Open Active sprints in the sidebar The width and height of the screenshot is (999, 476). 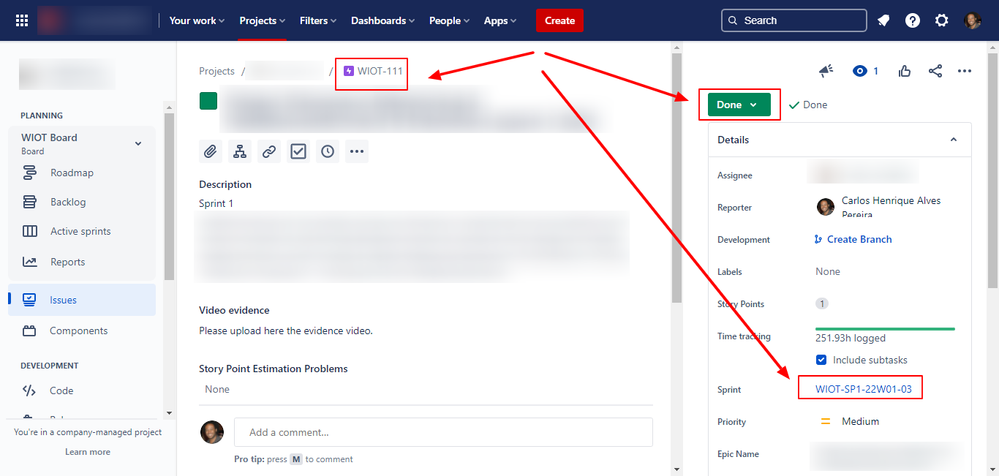82,231
